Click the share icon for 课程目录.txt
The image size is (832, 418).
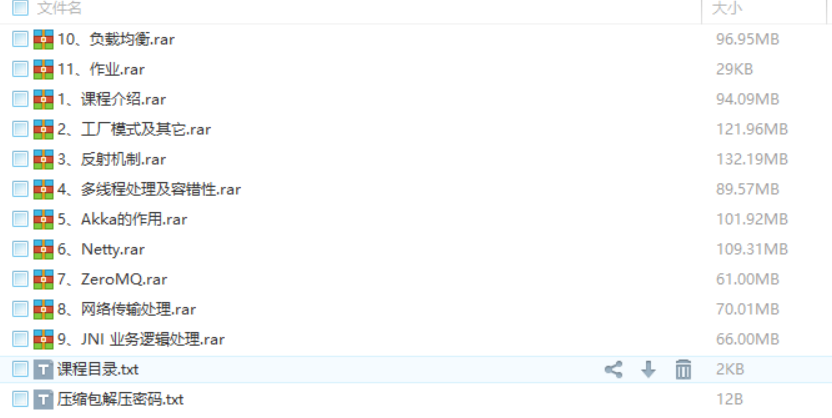[613, 369]
